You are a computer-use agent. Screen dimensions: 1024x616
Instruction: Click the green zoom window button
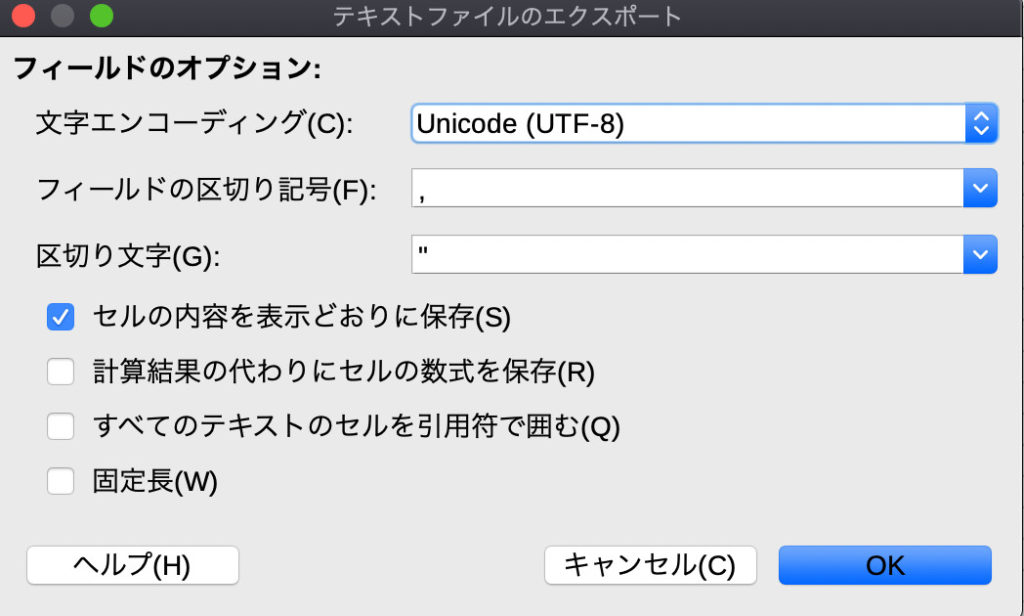[101, 16]
